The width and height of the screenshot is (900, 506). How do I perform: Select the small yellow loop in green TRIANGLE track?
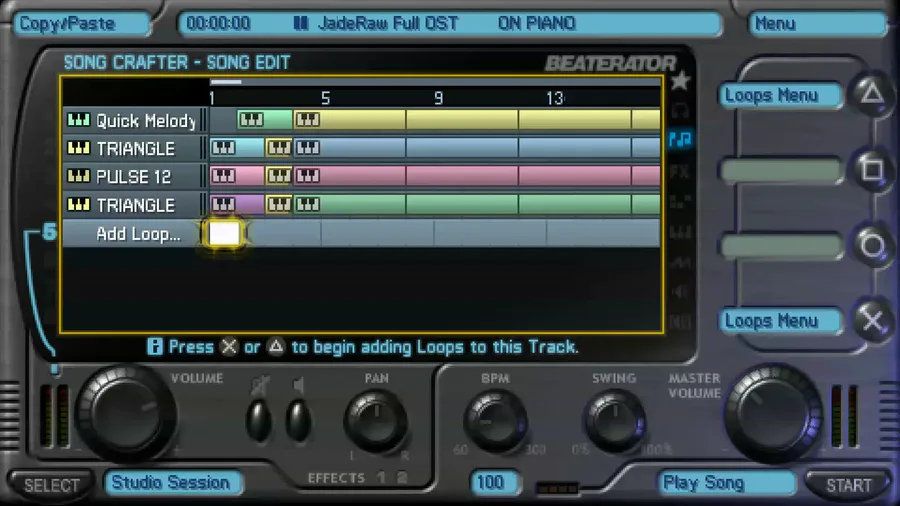[278, 204]
